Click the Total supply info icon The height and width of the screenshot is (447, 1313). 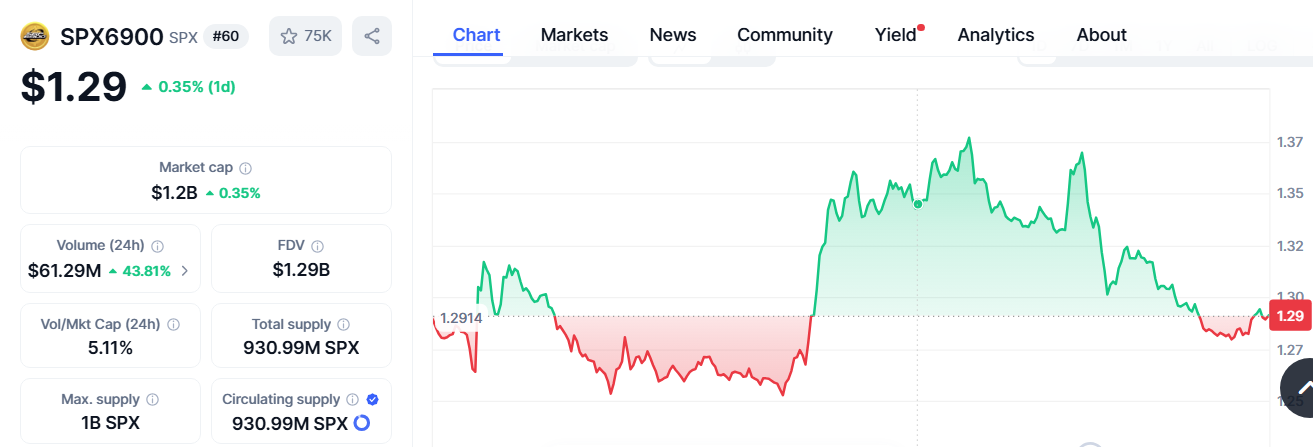coord(344,325)
